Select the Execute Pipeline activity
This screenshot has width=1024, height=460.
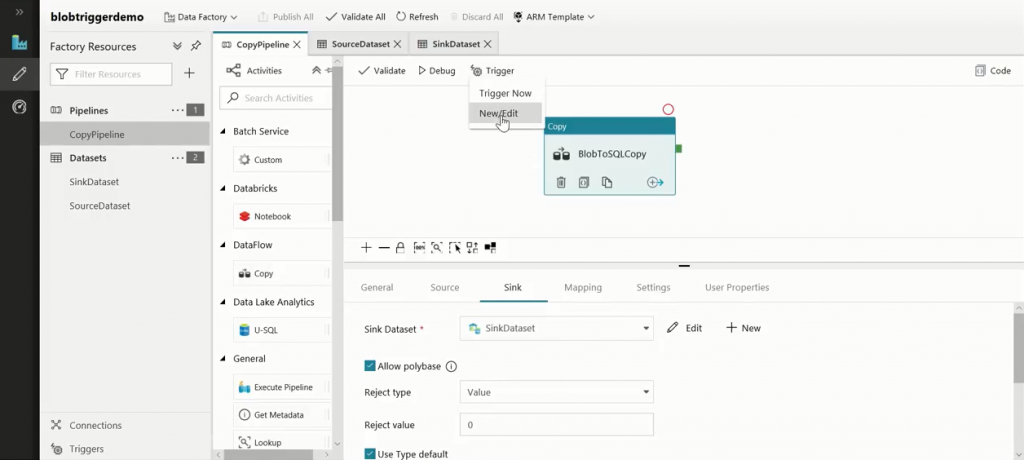click(x=281, y=387)
